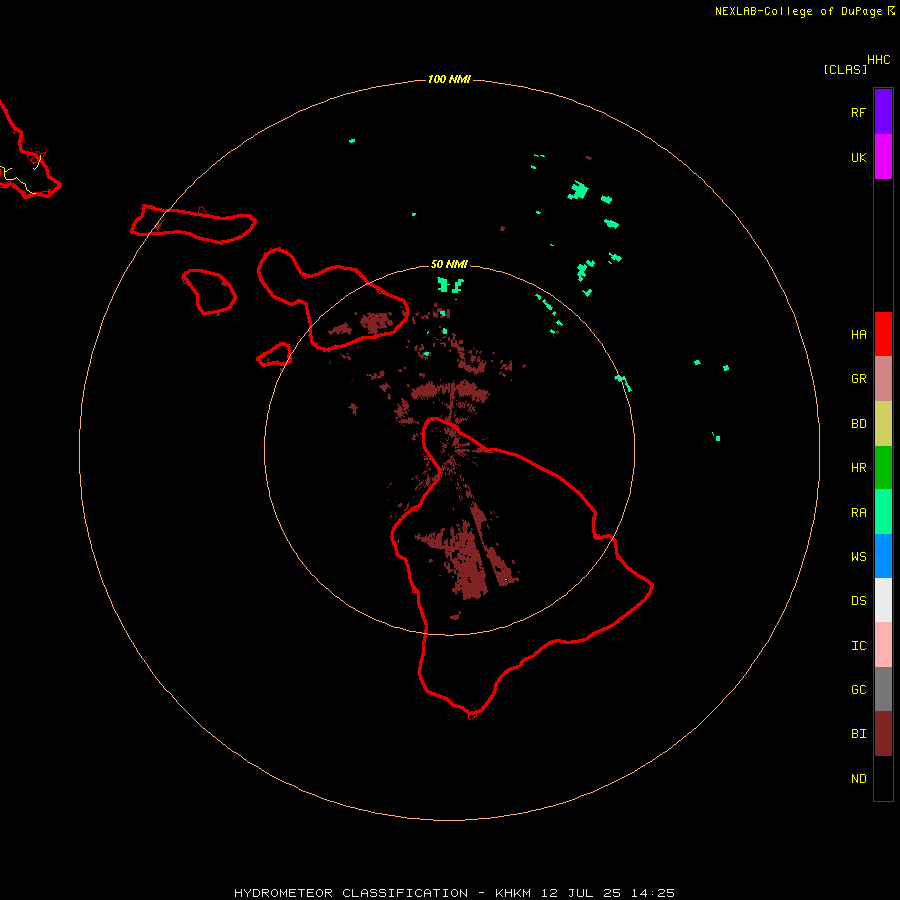Screen dimensions: 900x900
Task: Select the WS blue legend swatch
Action: coord(883,556)
